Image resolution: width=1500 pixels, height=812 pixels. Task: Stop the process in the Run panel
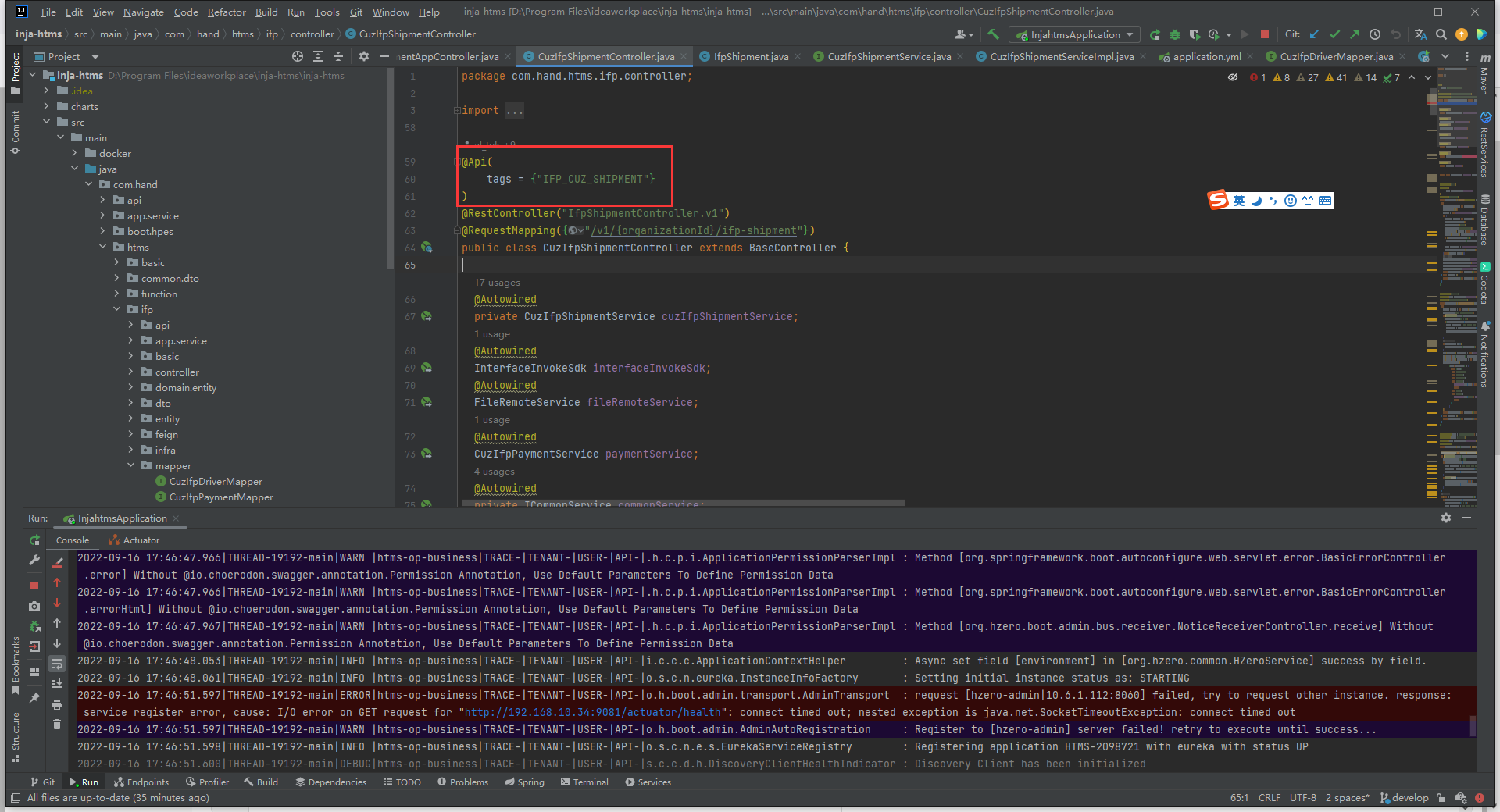click(x=34, y=585)
